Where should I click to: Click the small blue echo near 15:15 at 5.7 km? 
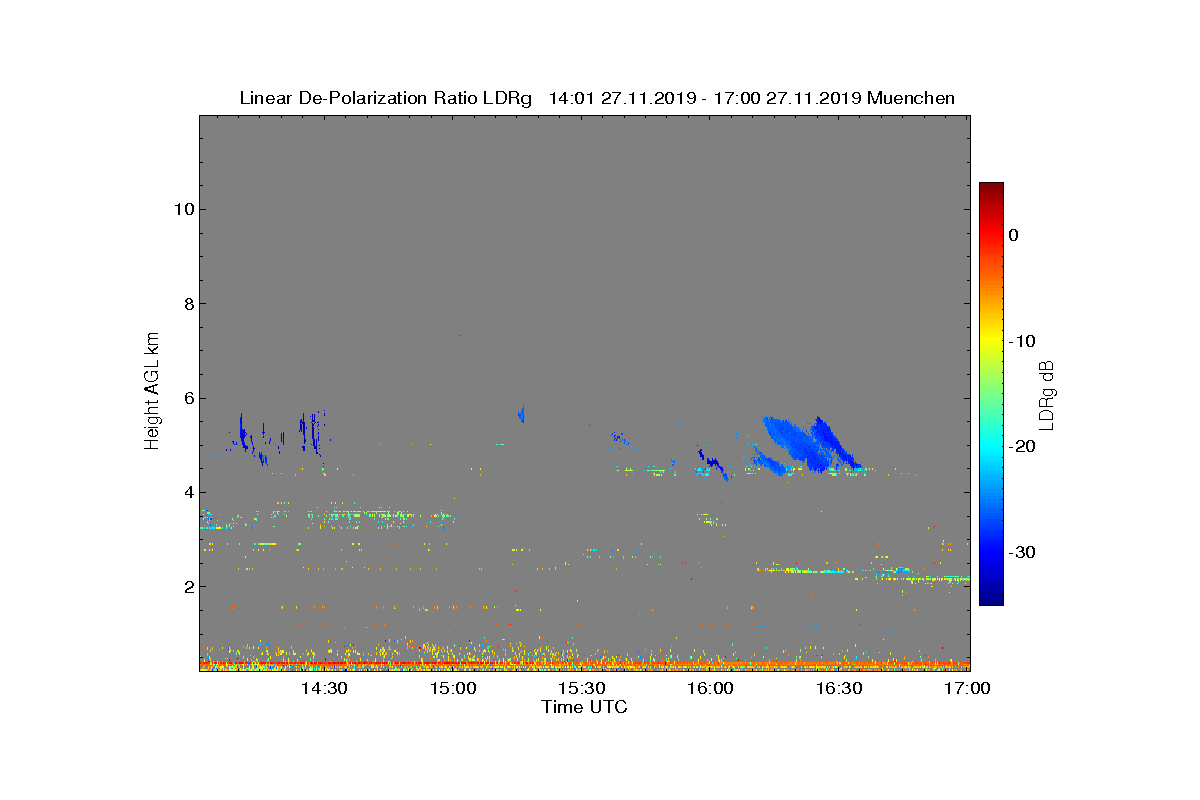pos(521,414)
